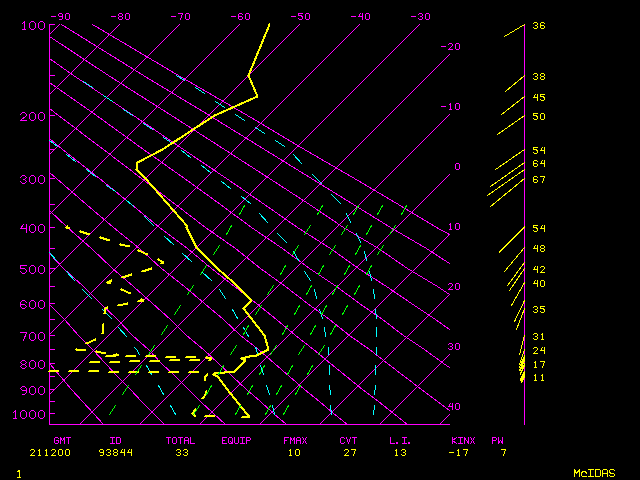Select the -50 temperature axis label
Viewport: 640px width, 480px height.
coord(300,17)
